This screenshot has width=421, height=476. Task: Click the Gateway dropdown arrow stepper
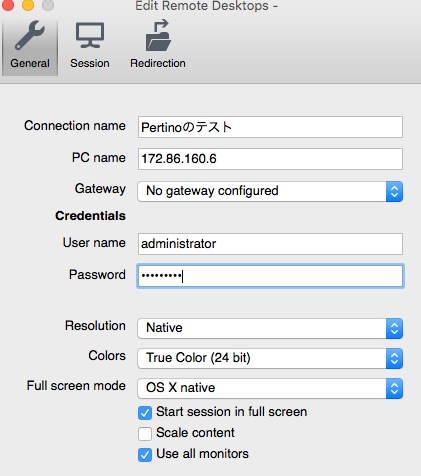point(394,191)
